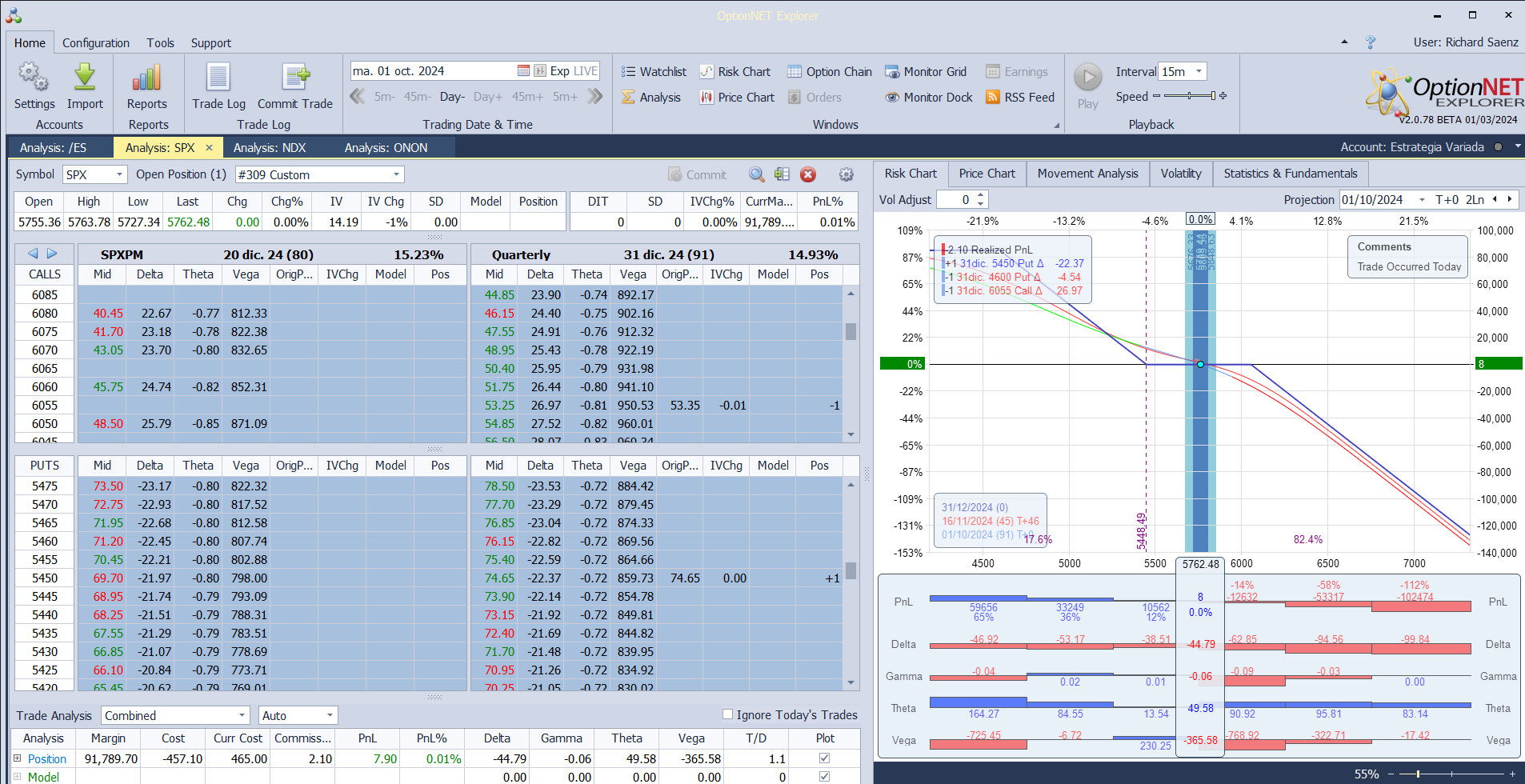Open the Statistics & Fundamentals tab
1525x784 pixels.
tap(1291, 174)
